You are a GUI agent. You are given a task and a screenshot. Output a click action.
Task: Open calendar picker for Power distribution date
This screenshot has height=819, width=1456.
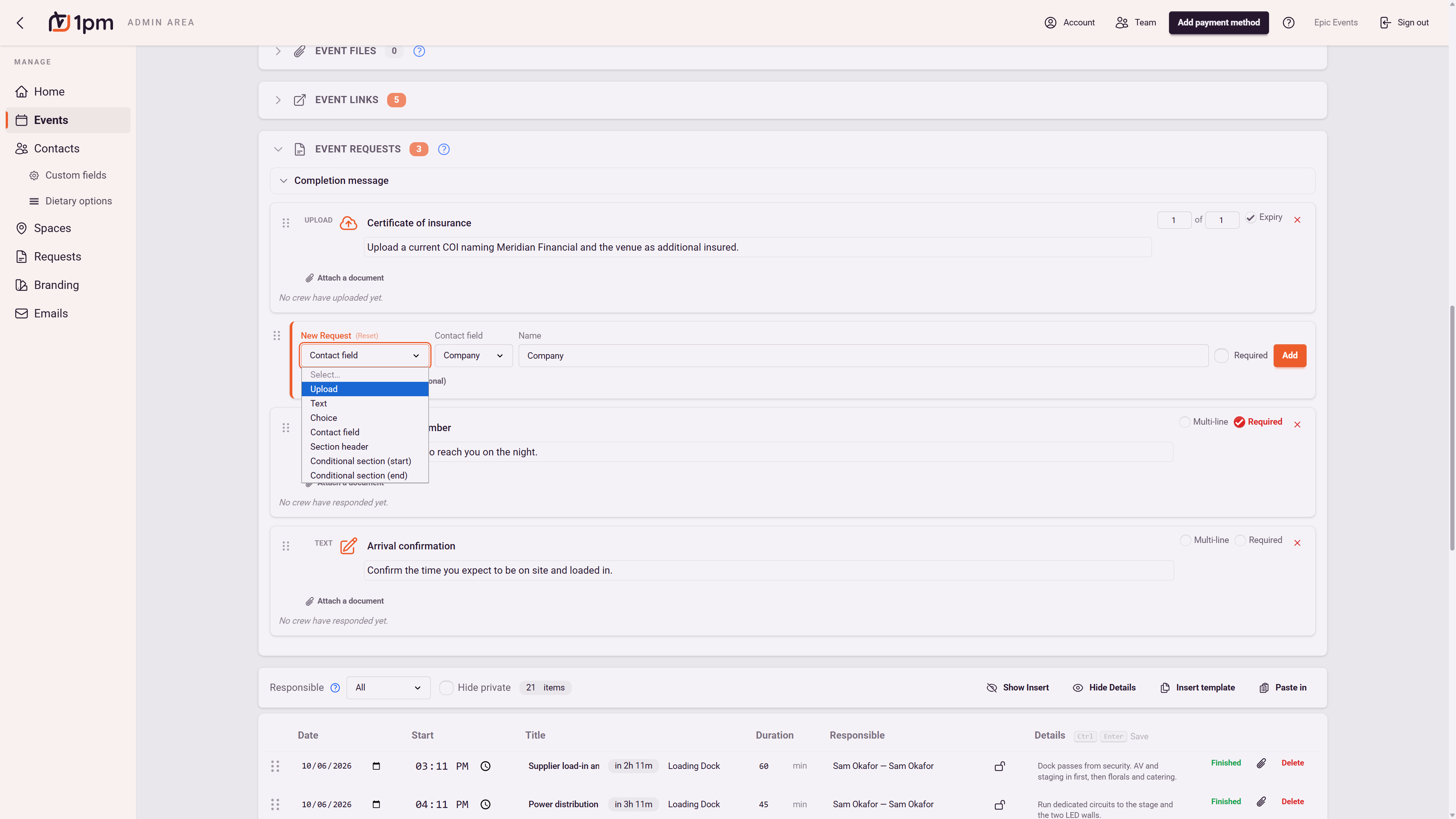pyautogui.click(x=377, y=804)
